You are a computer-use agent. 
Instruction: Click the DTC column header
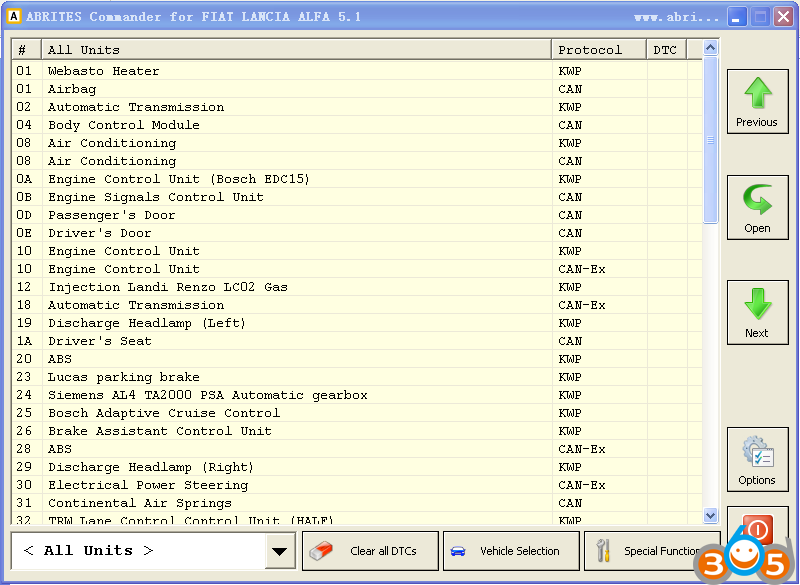(x=665, y=50)
